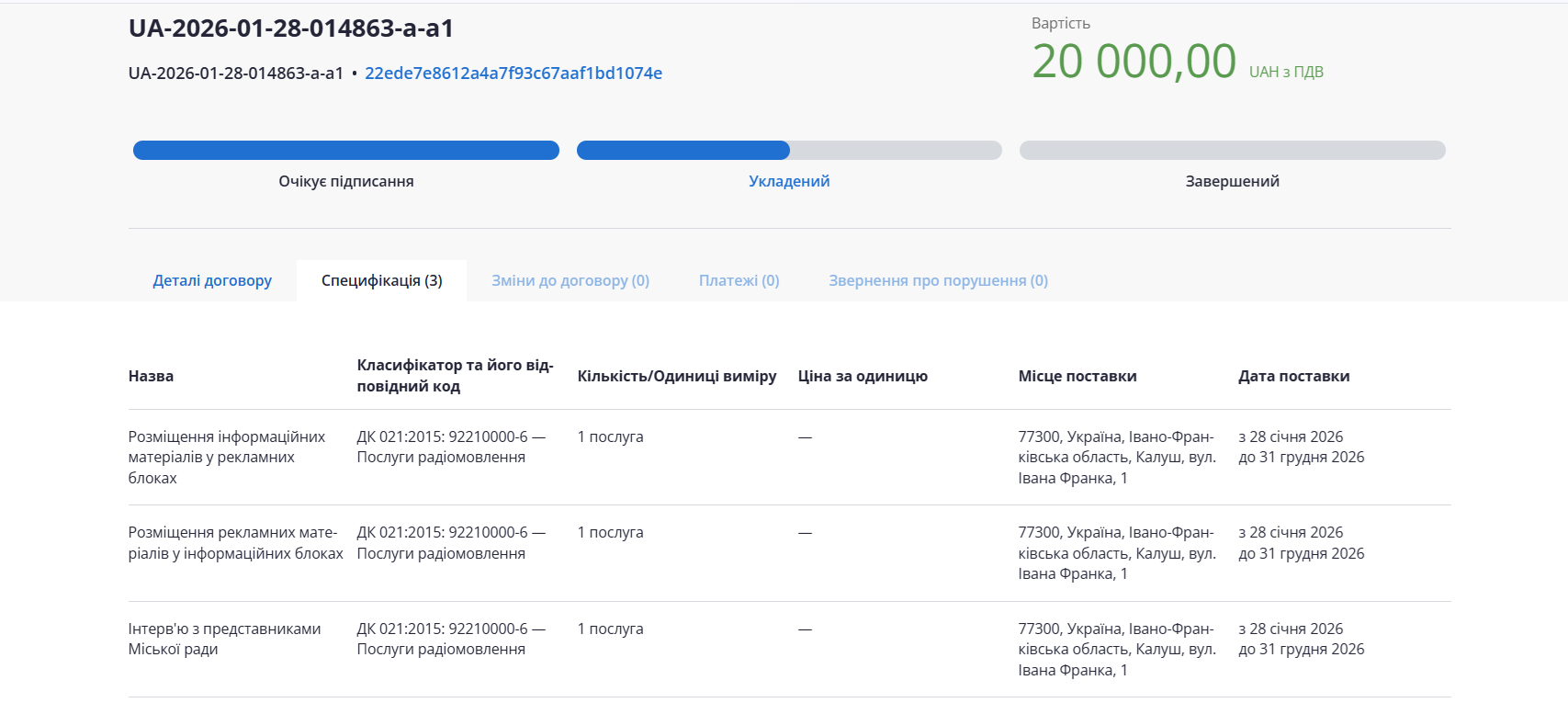Click the Ціна за одиницю column header
Viewport: 1568px width, 714px height.
[863, 376]
